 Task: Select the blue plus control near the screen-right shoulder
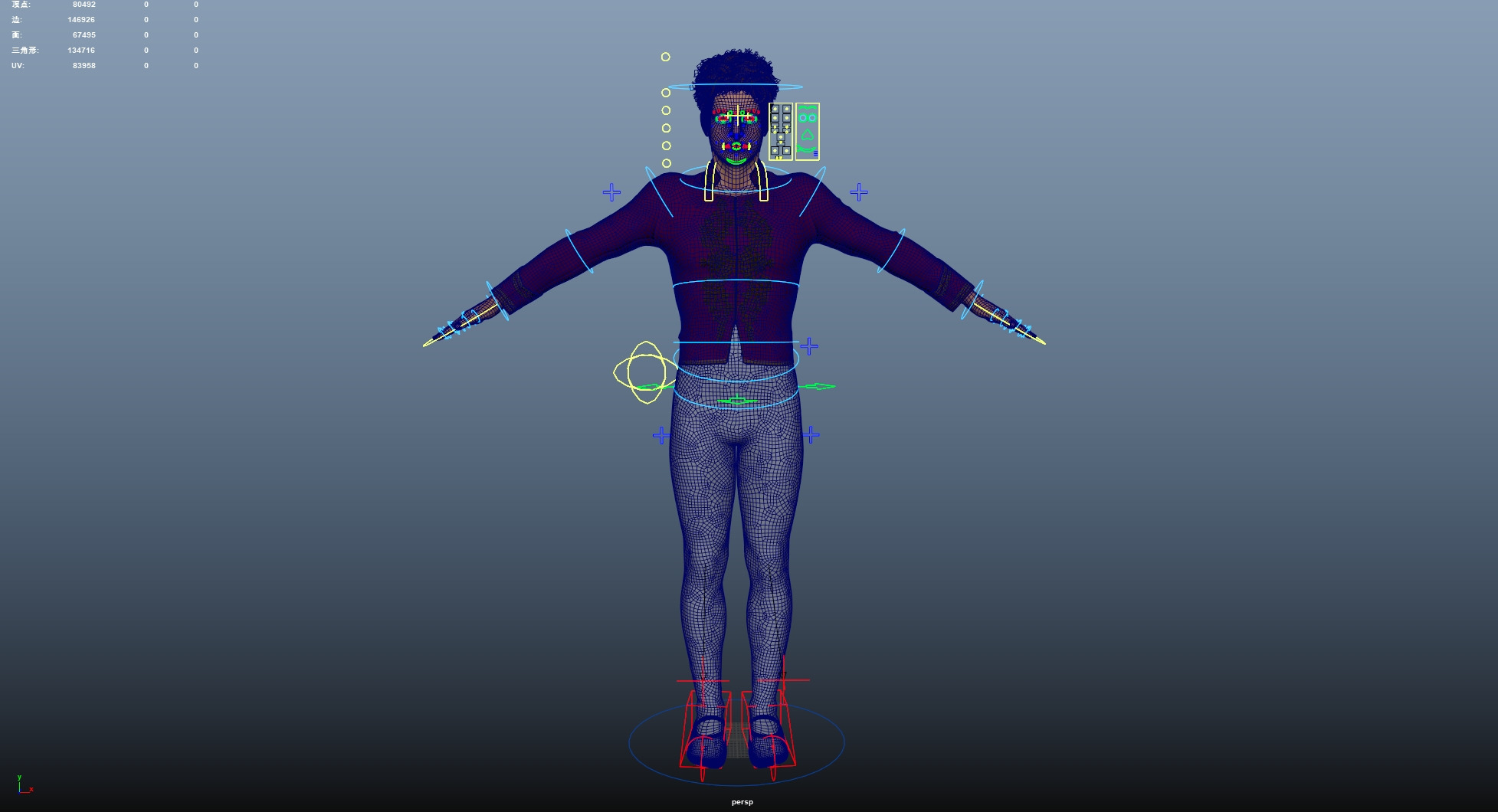pyautogui.click(x=859, y=192)
